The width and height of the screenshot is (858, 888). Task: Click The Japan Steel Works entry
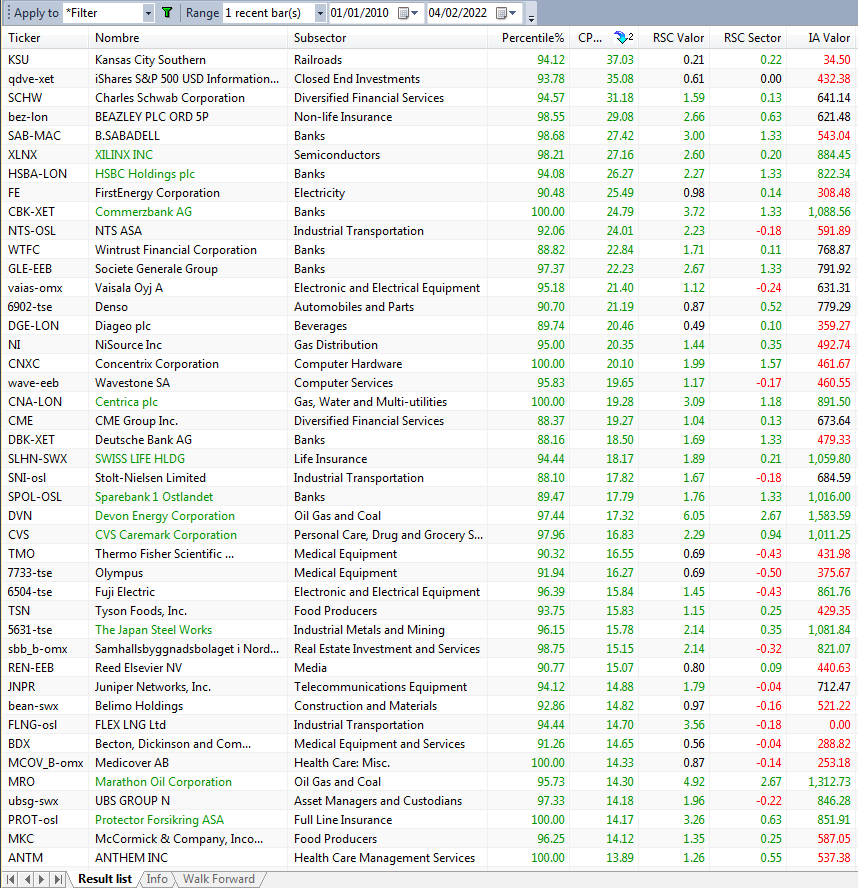tap(153, 630)
